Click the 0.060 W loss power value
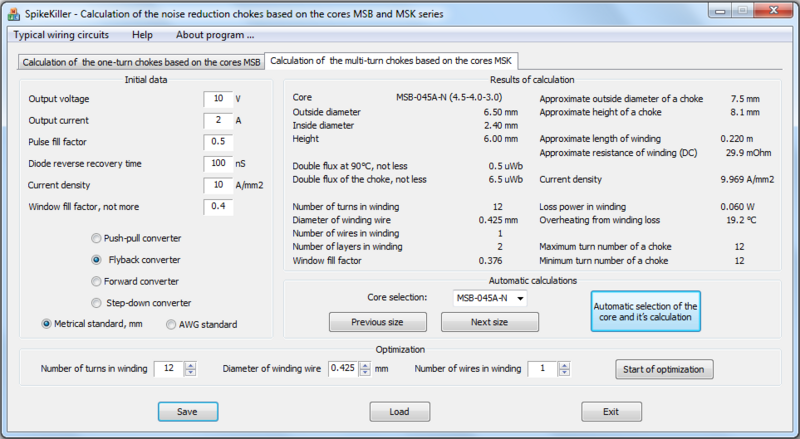800x439 pixels. click(x=737, y=207)
